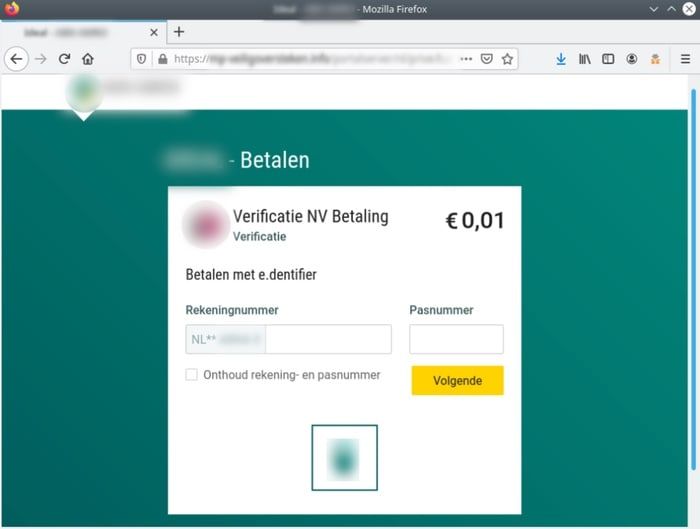Click the padlock site security icon
700x529 pixels.
coord(163,59)
